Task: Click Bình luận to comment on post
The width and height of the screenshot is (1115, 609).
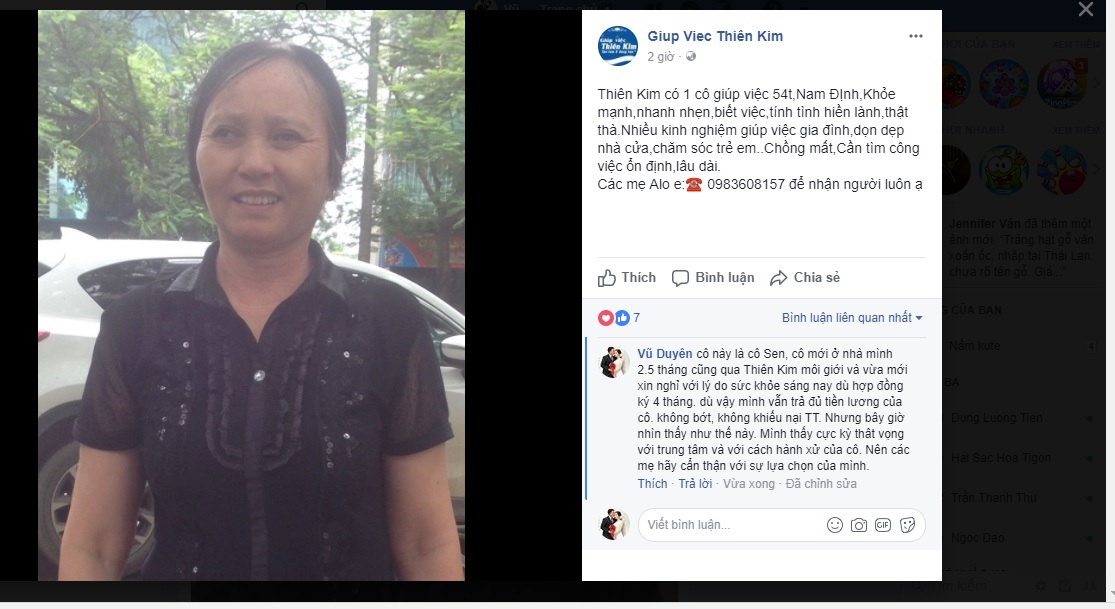Action: click(x=713, y=277)
